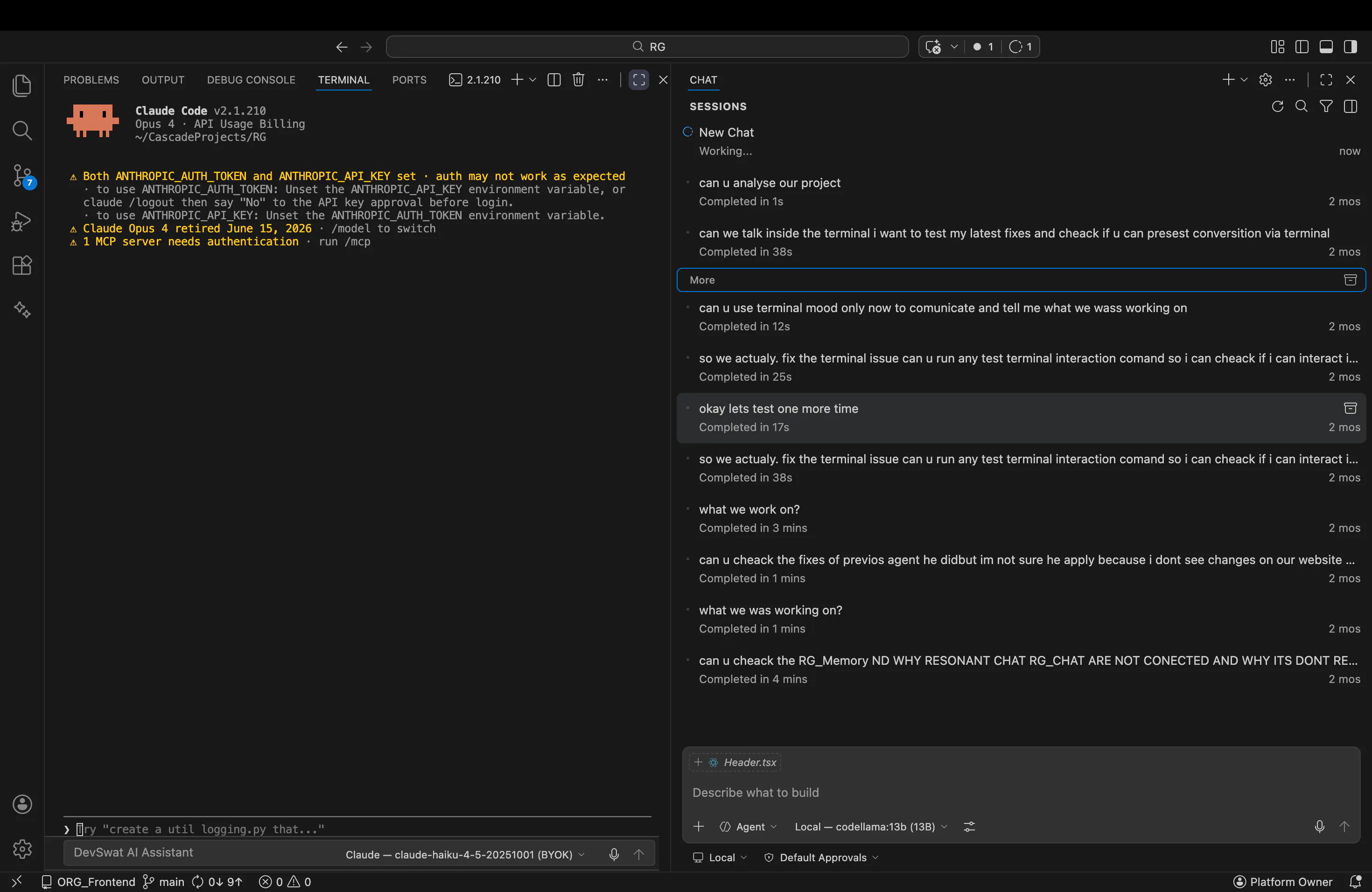
Task: Open the Local session target dropdown
Action: coord(720,857)
